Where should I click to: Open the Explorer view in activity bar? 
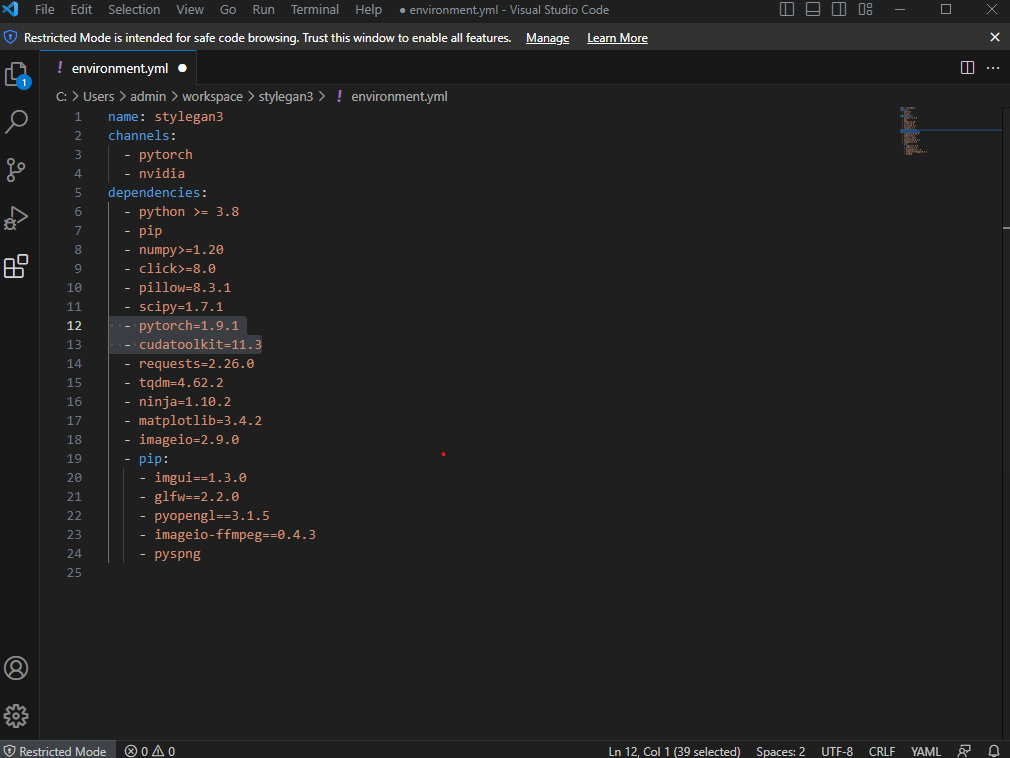point(17,75)
